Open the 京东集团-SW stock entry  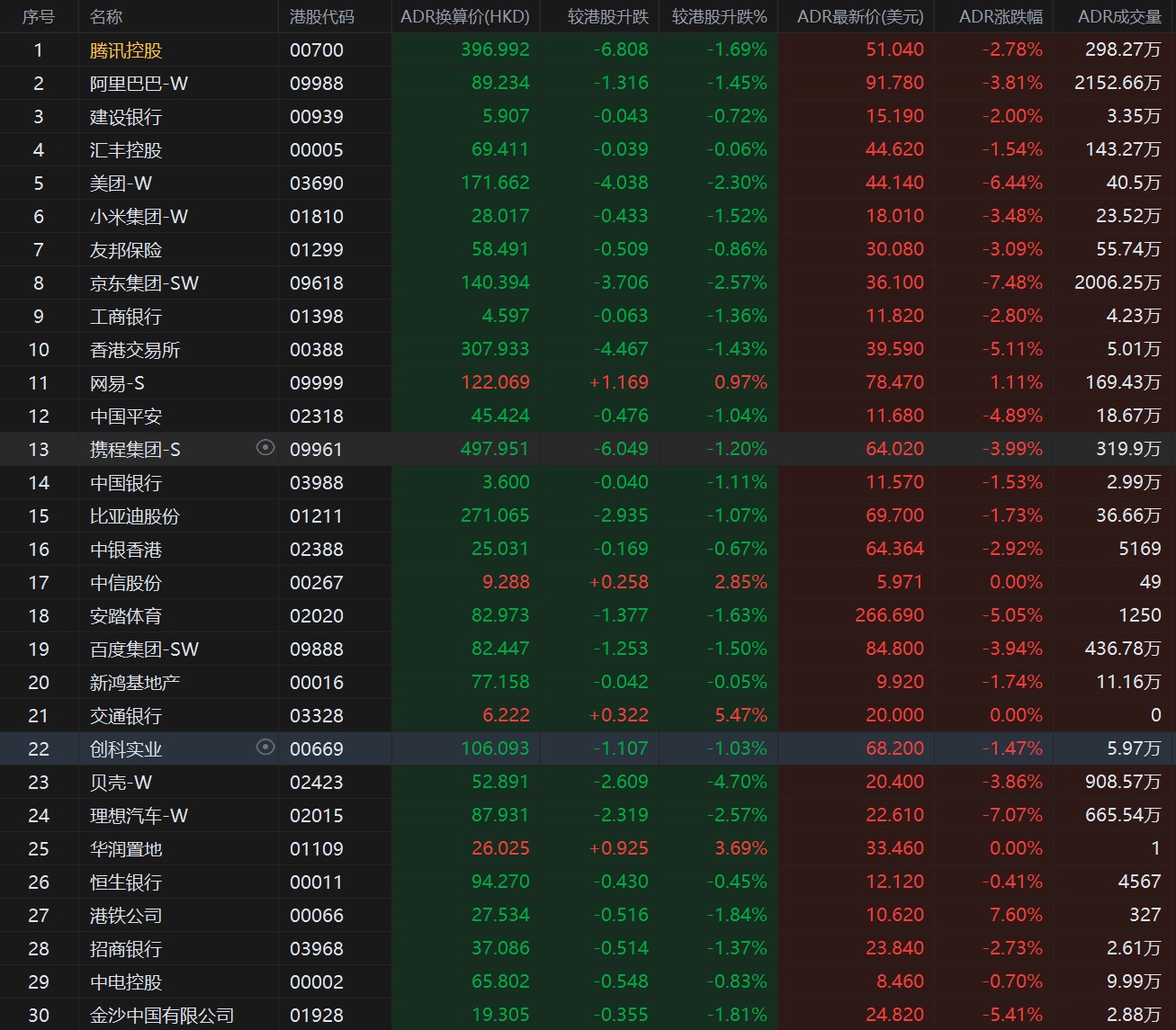144,283
